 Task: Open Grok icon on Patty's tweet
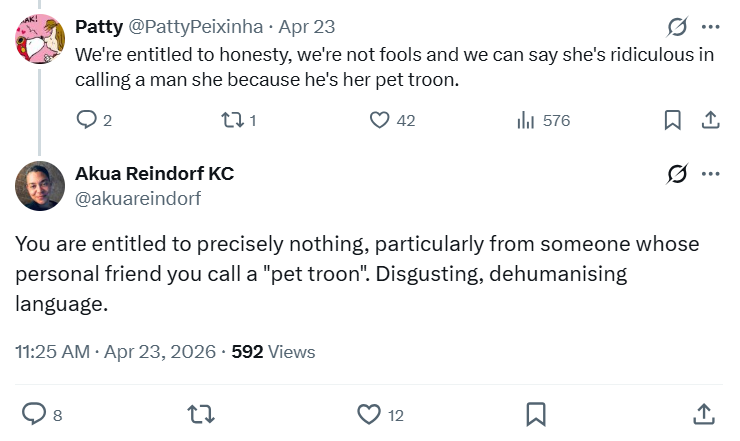677,27
